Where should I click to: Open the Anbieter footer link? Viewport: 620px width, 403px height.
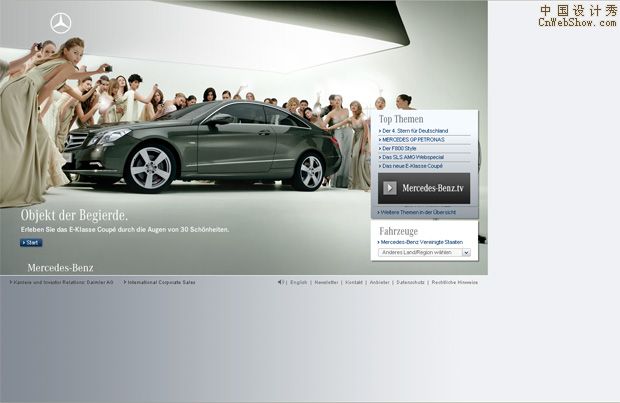click(x=380, y=282)
